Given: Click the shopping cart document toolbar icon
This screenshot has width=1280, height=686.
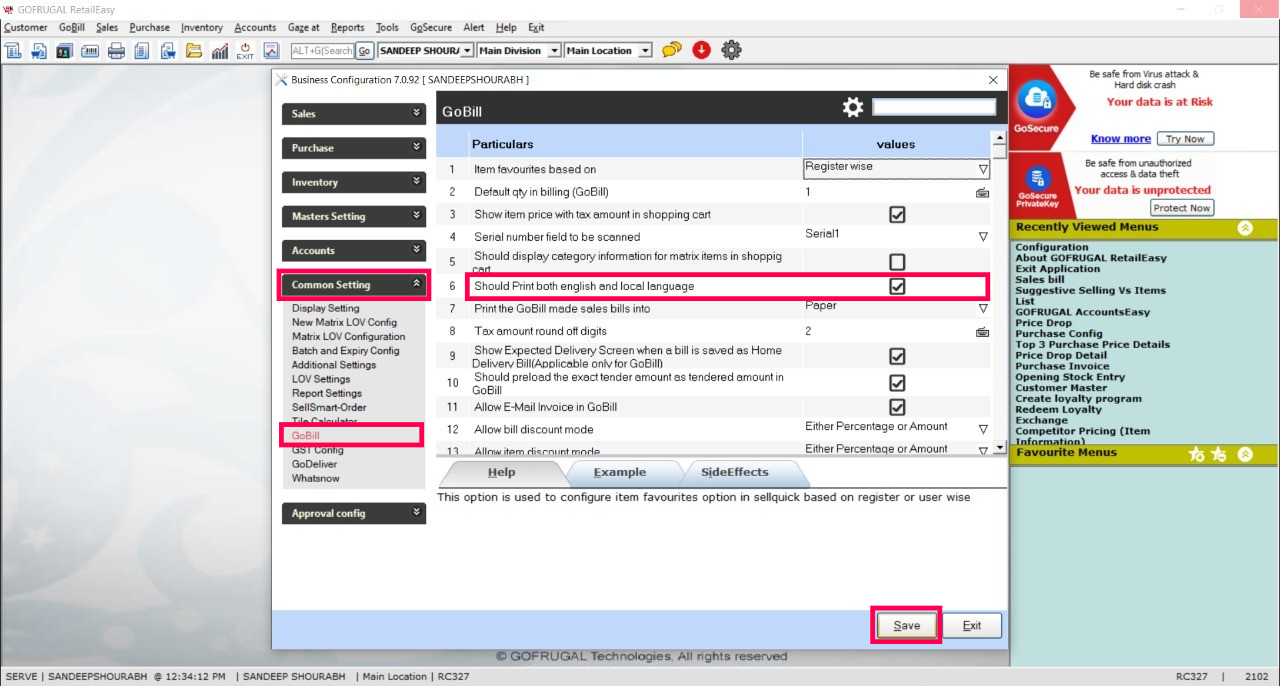Looking at the screenshot, I should coord(39,50).
